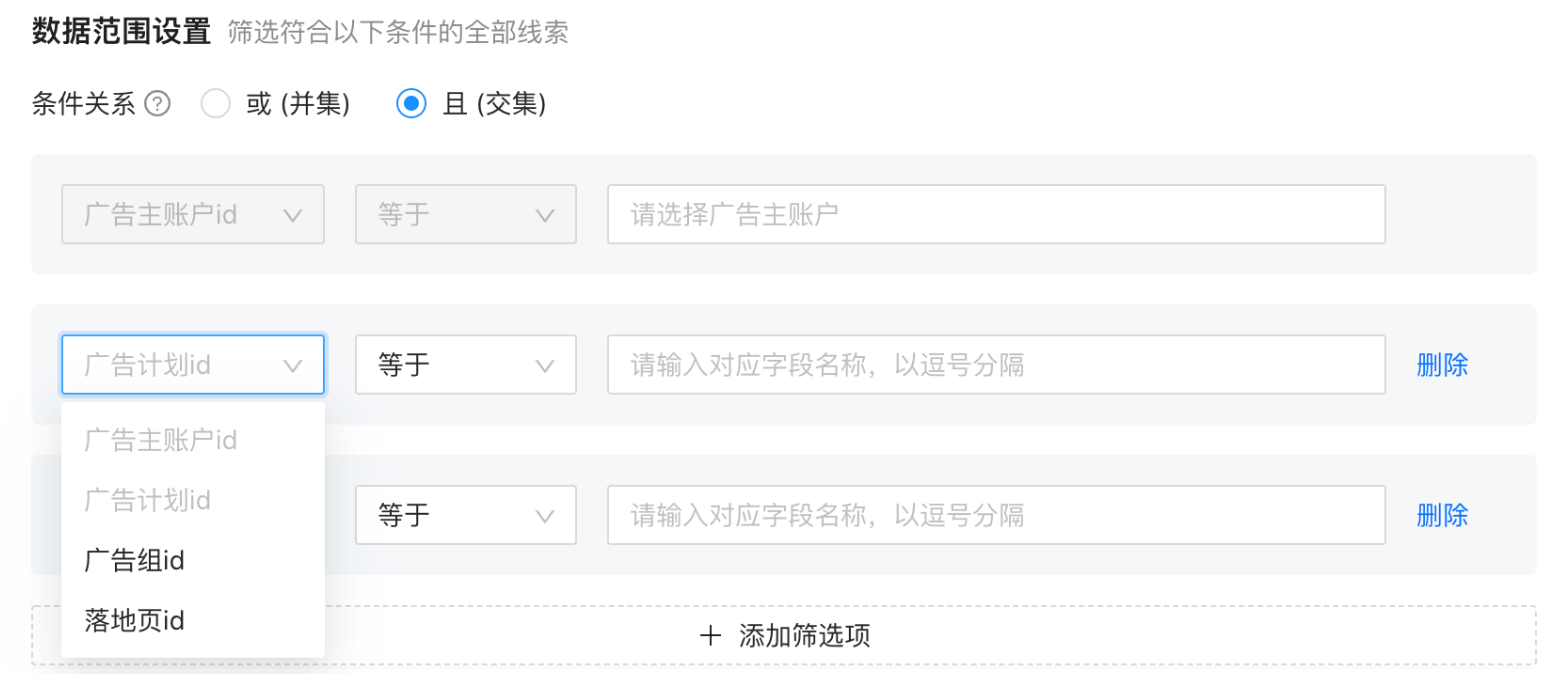Select the 且 (交集) radio button
The height and width of the screenshot is (674, 1562).
coord(410,103)
